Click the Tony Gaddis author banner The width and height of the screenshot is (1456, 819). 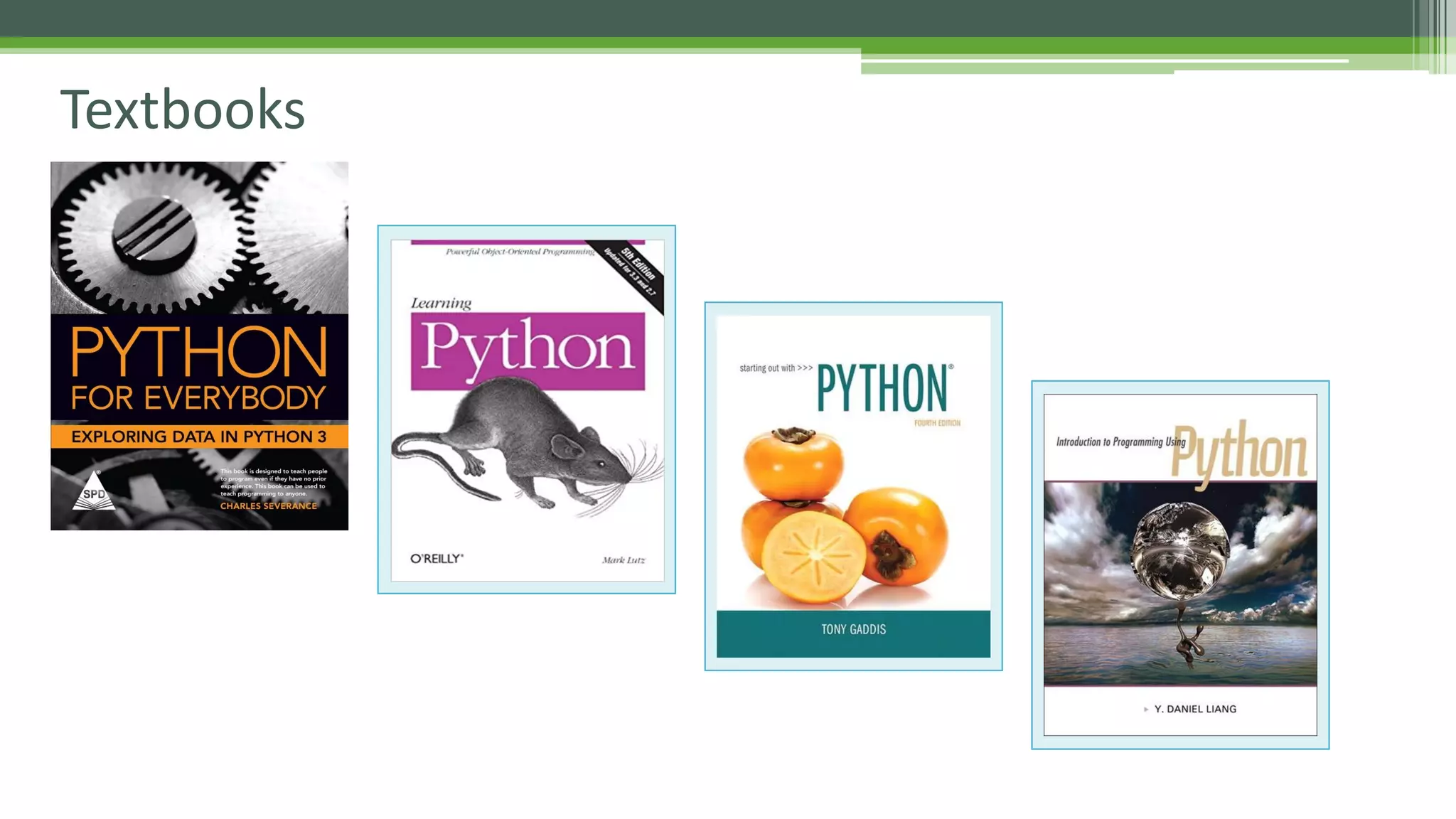click(x=853, y=633)
